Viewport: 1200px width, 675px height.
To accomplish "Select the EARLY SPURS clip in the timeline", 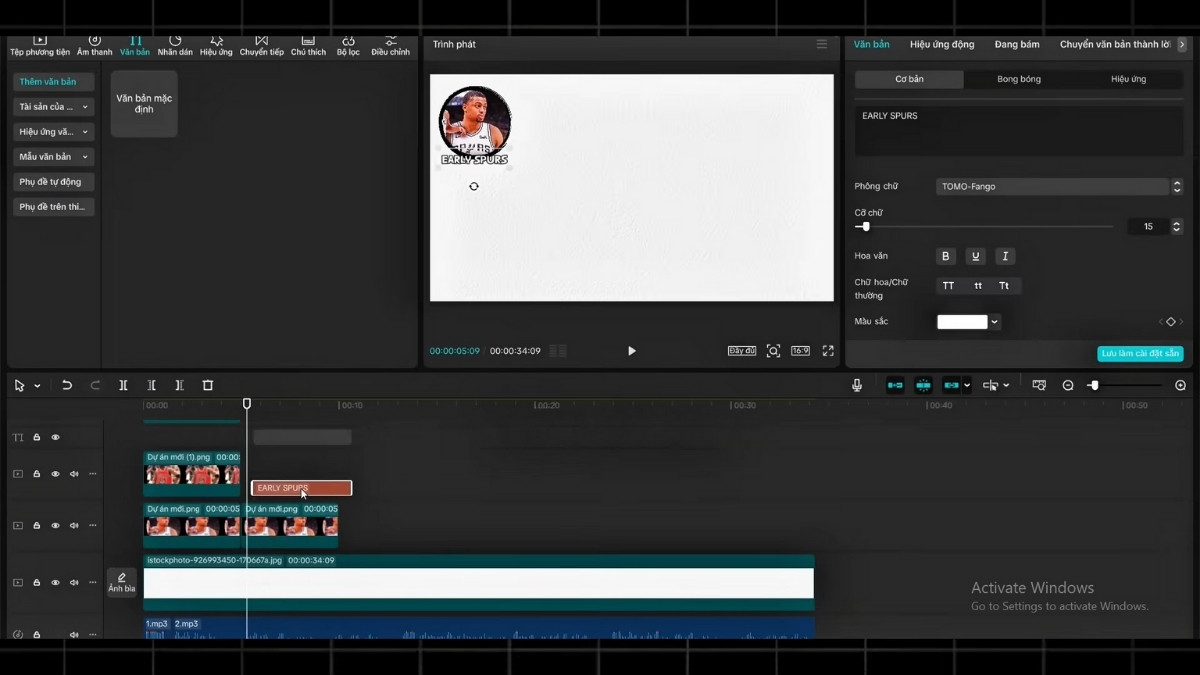I will [x=301, y=488].
